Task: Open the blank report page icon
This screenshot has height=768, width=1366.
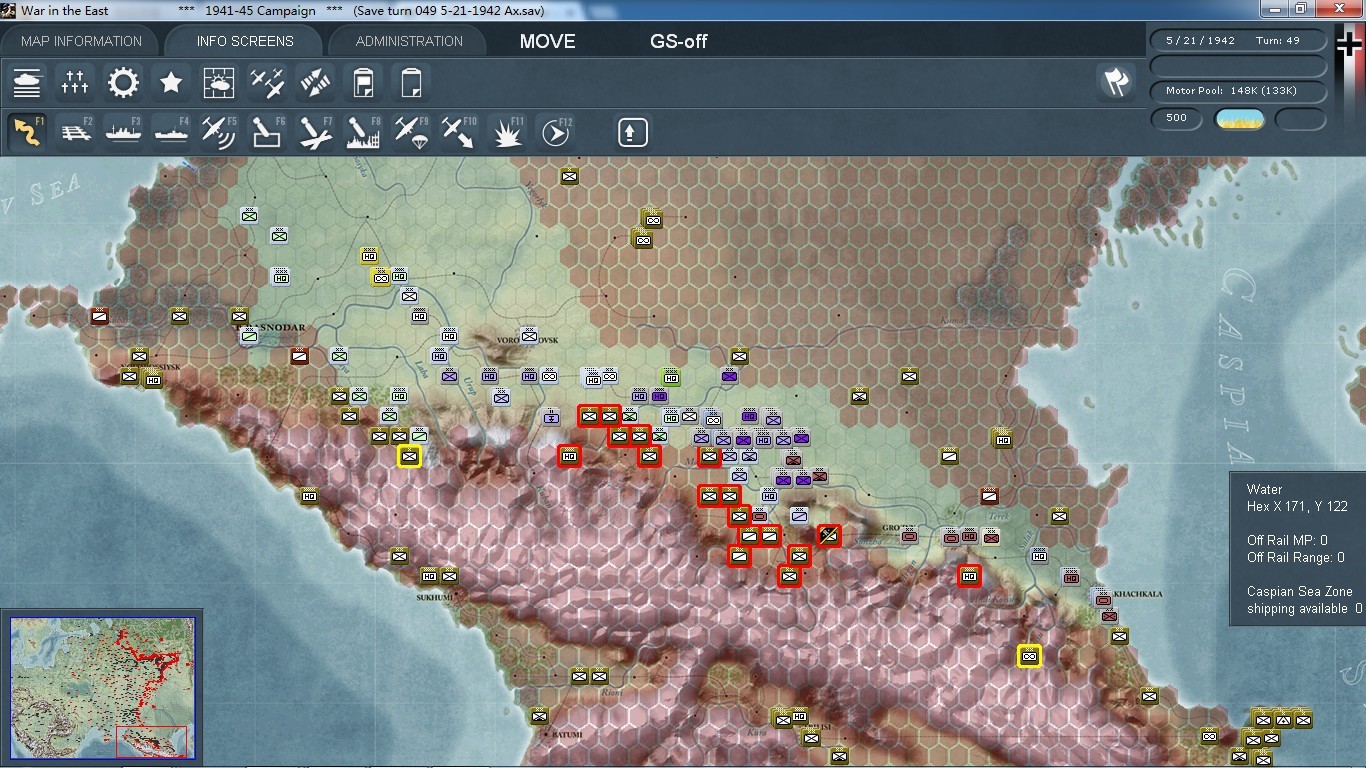Action: tap(411, 83)
